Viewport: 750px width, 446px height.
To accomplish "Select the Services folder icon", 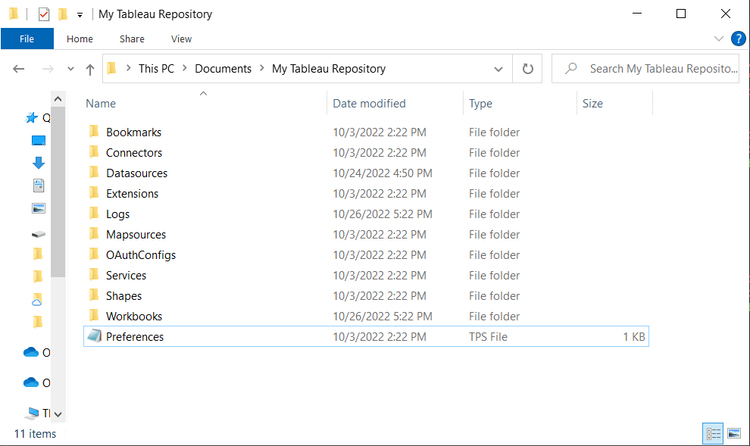I will click(x=94, y=275).
